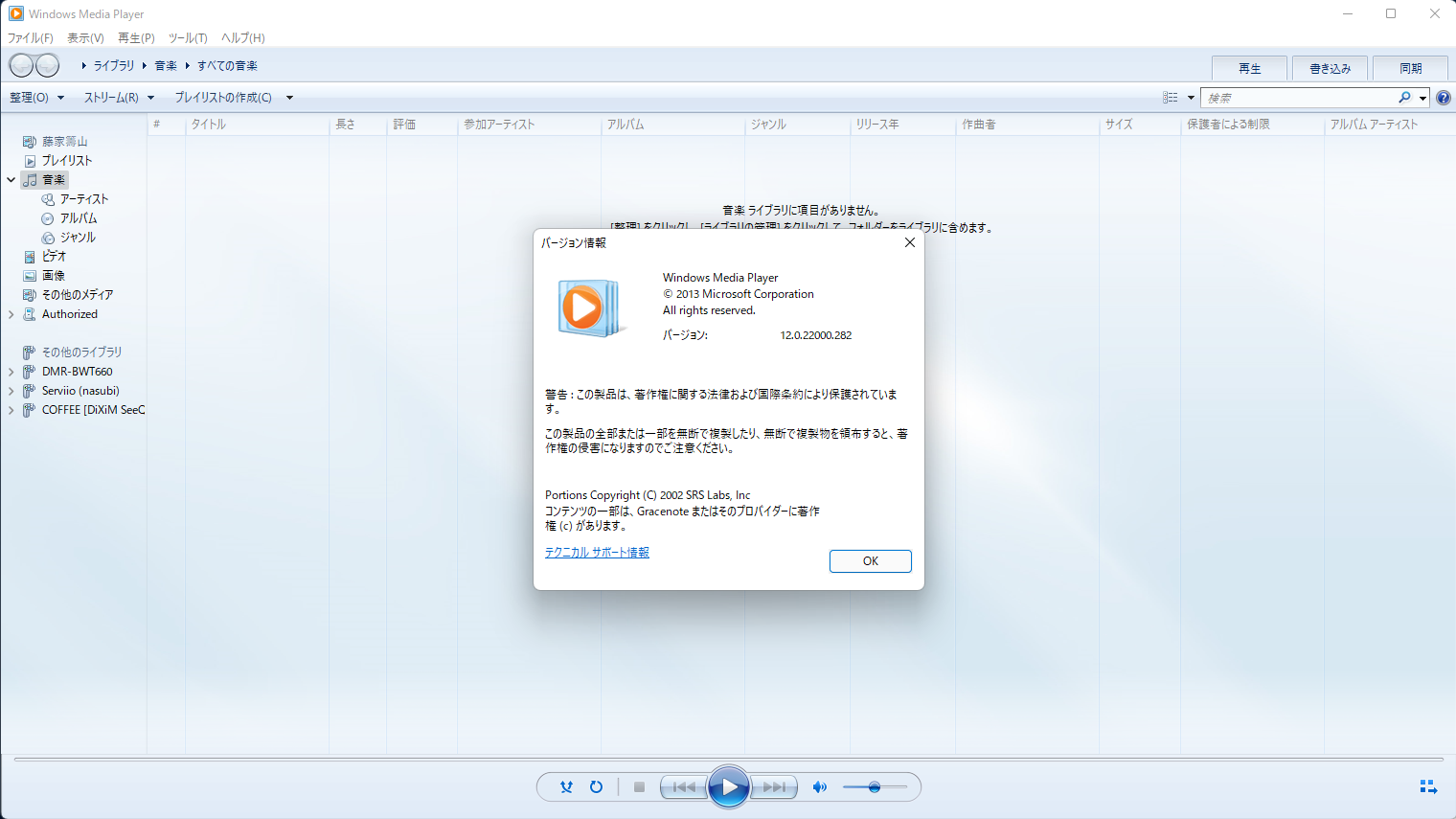
Task: Go to the Previous track button
Action: tap(684, 787)
